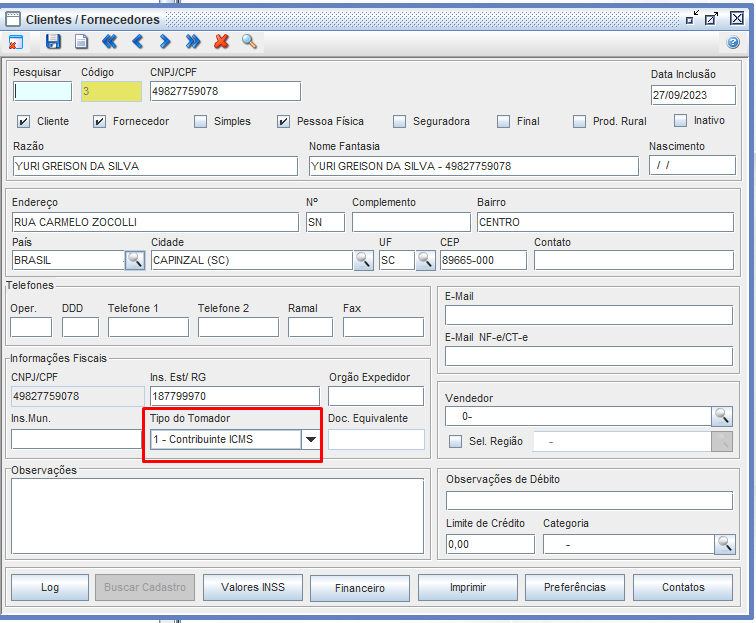756x623 pixels.
Task: Click the close-form icon in the toolbar
Action: [15, 42]
